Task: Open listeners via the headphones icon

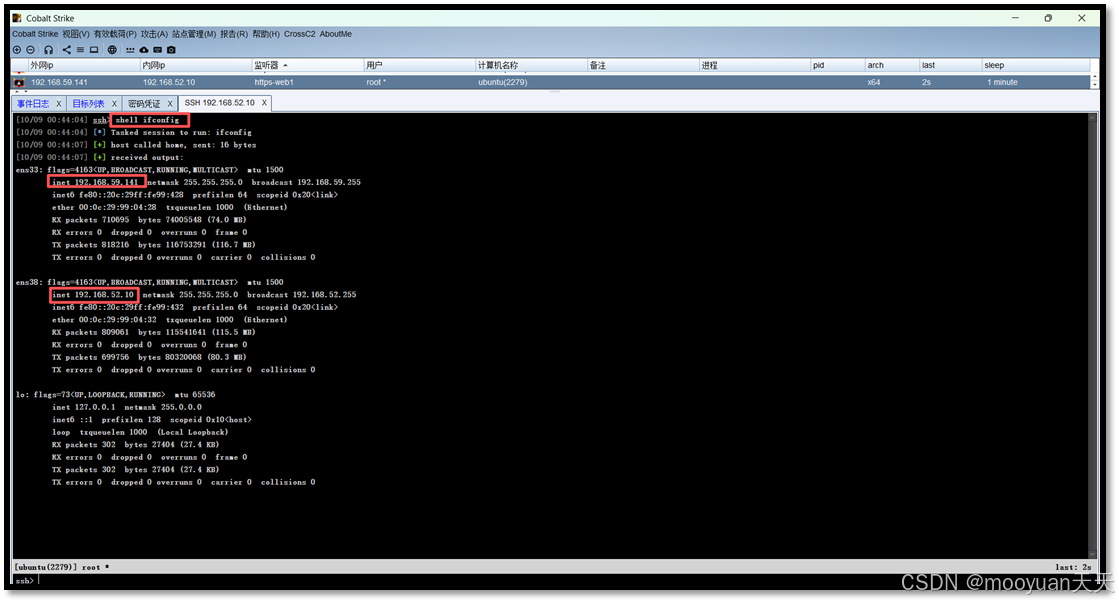Action: pos(49,50)
